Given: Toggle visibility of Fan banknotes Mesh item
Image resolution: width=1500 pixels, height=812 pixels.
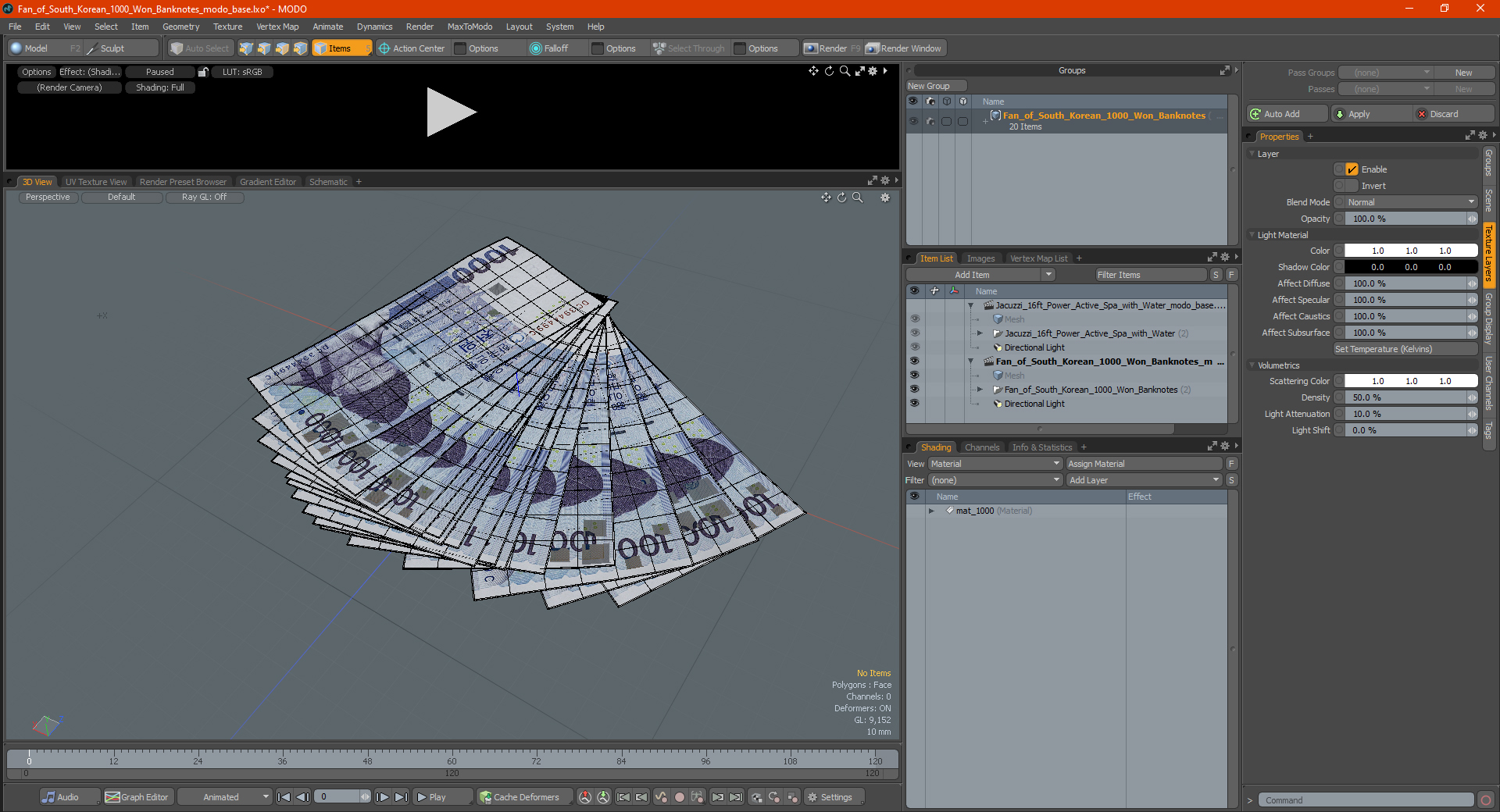Looking at the screenshot, I should [x=915, y=376].
